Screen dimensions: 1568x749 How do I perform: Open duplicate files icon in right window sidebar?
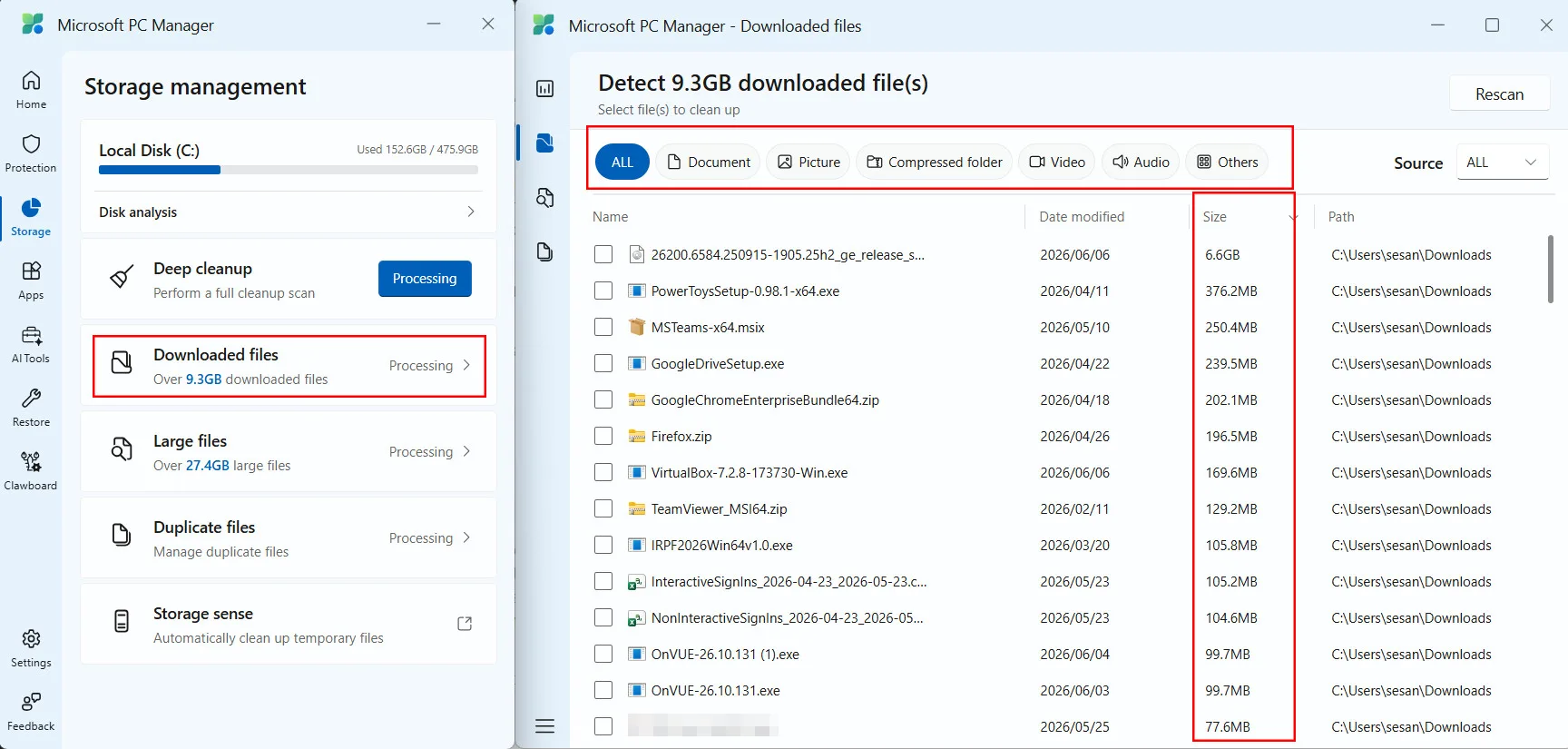point(544,251)
